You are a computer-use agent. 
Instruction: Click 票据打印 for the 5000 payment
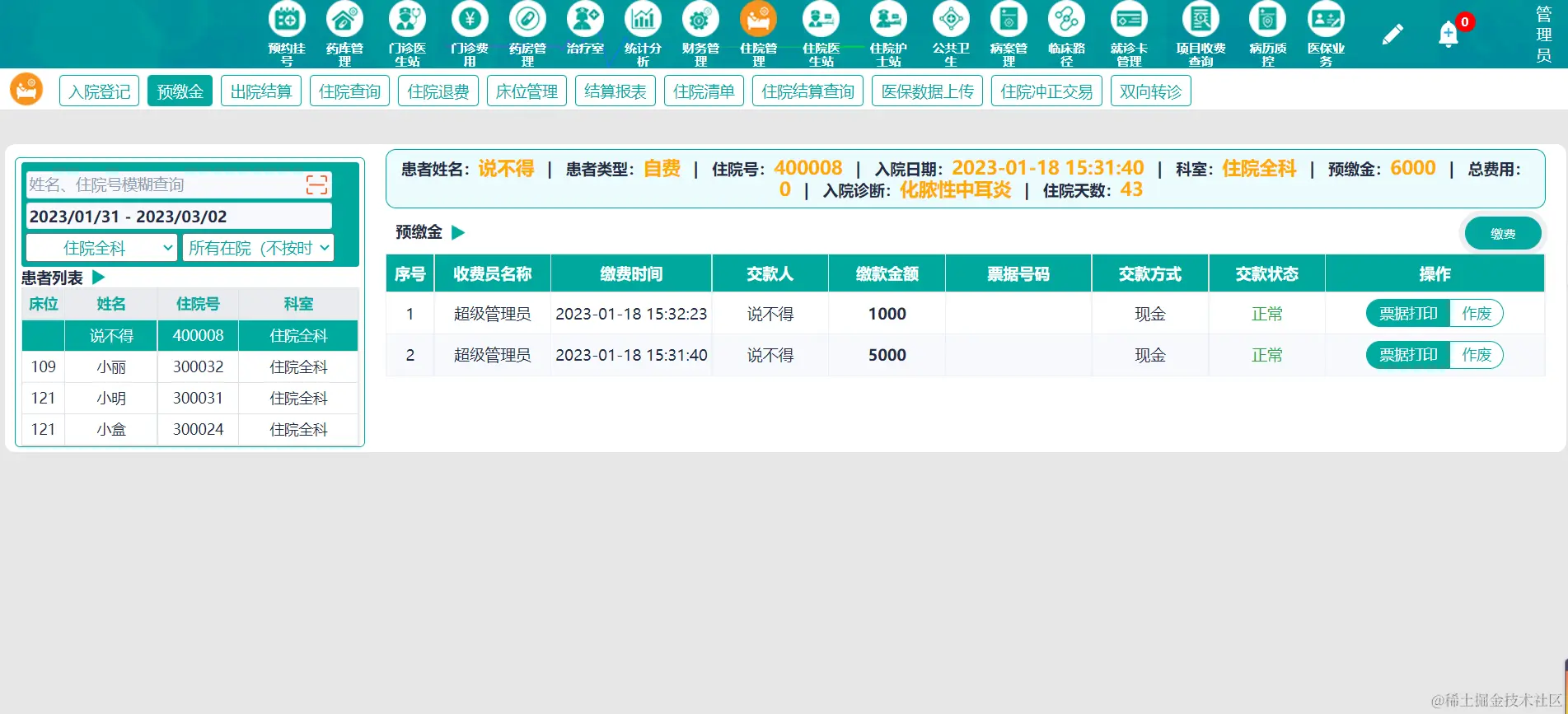(1408, 355)
